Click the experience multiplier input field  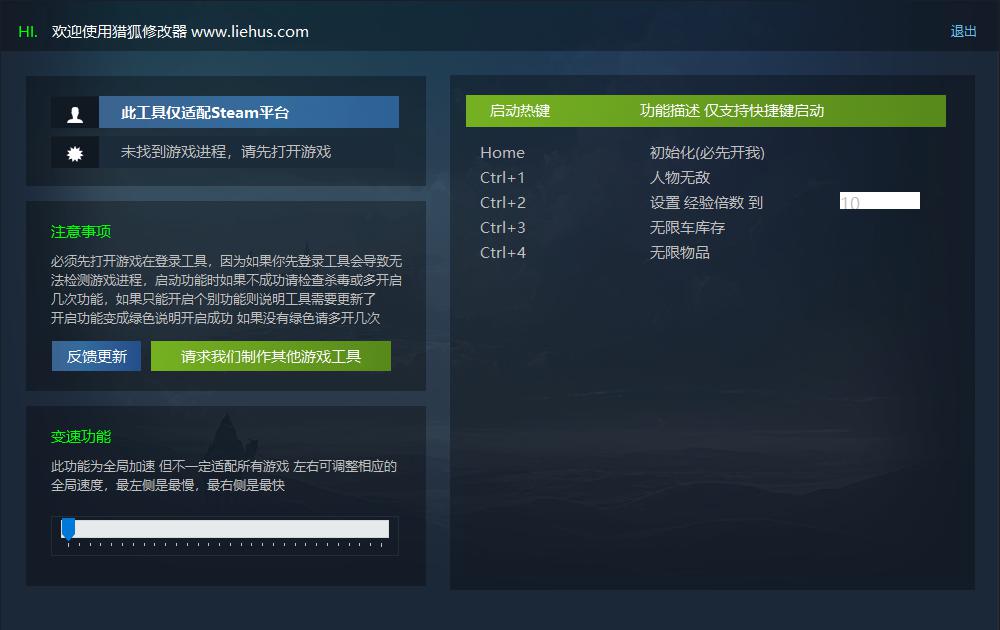click(879, 201)
